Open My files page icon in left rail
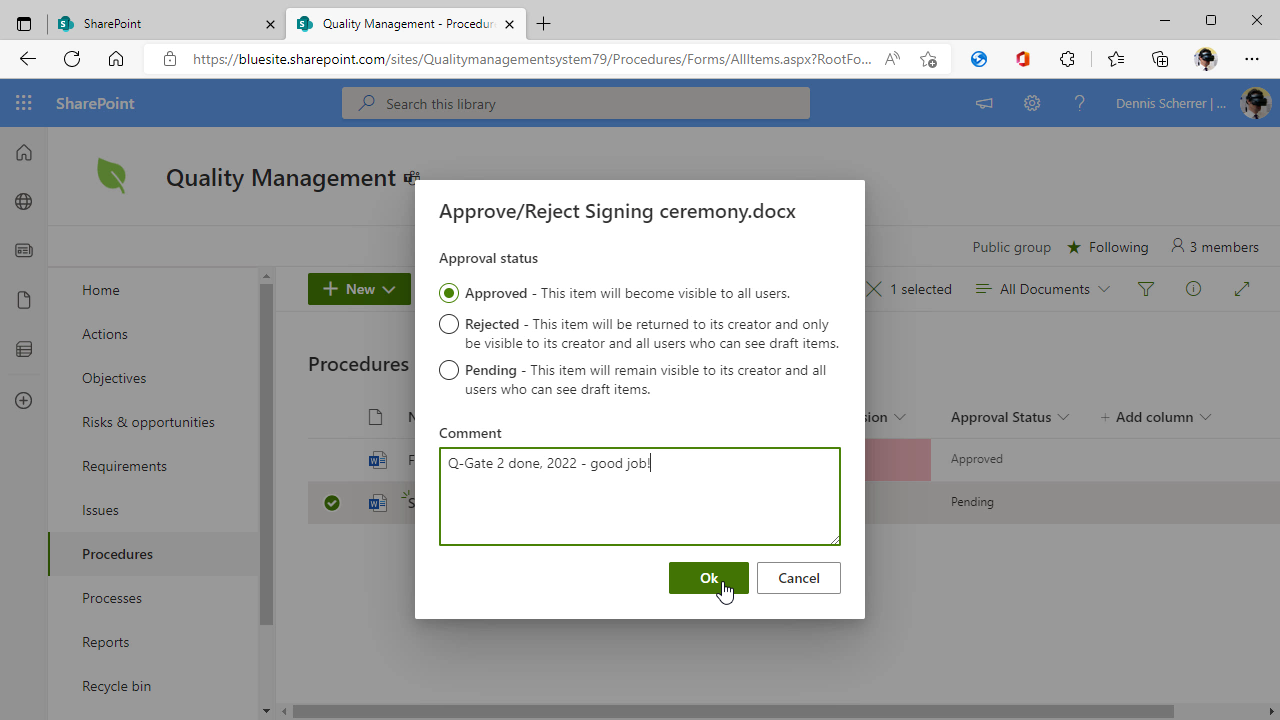Viewport: 1280px width, 720px height. click(24, 300)
